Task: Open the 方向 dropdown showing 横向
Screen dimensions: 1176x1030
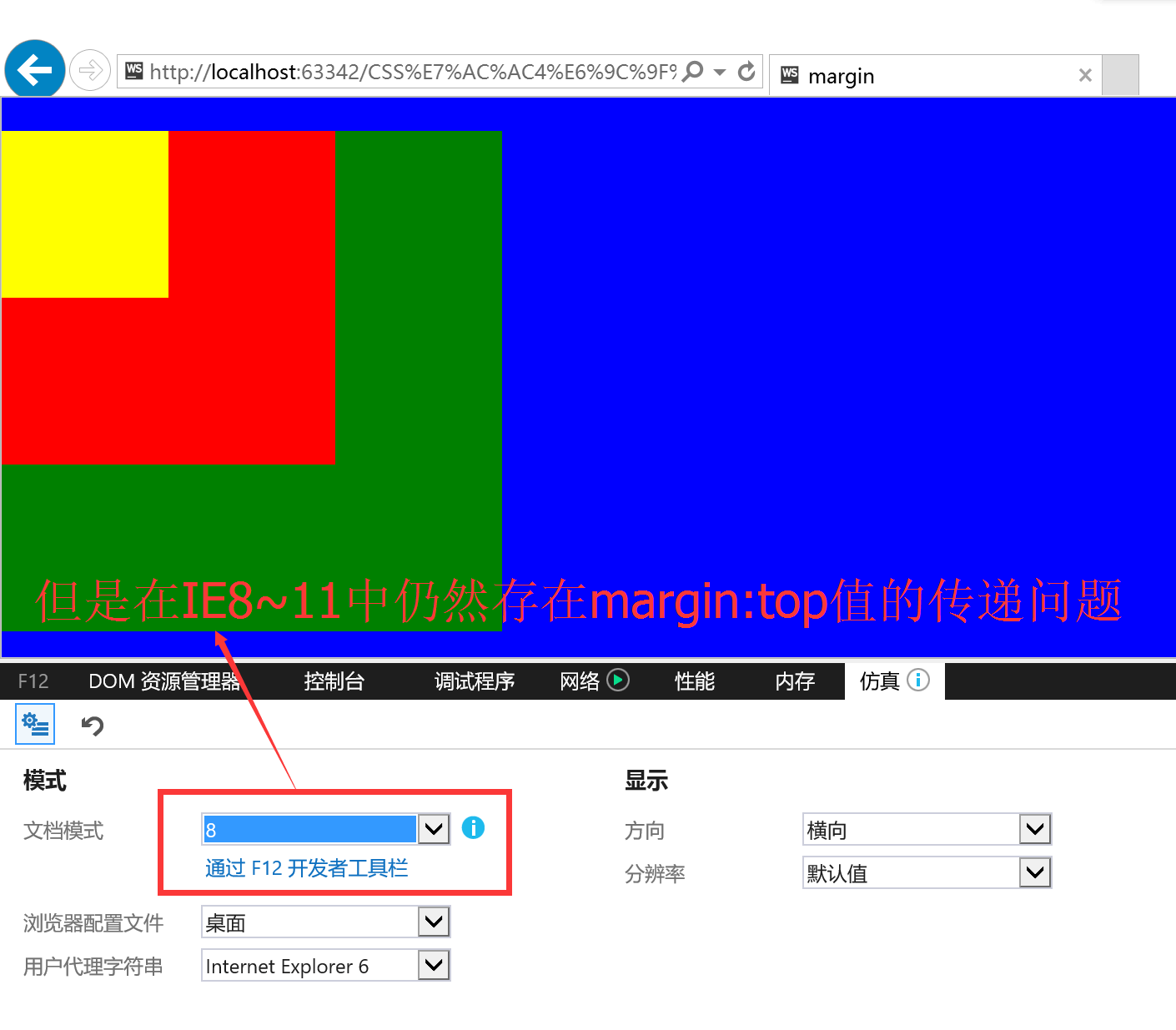Action: (927, 829)
